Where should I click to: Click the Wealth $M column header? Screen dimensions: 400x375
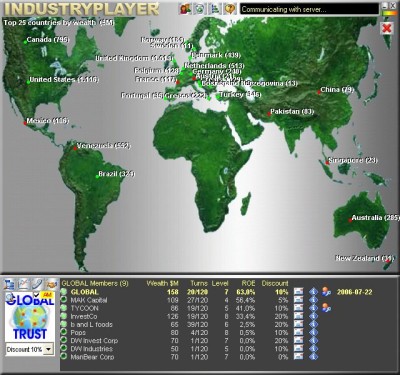tap(163, 283)
